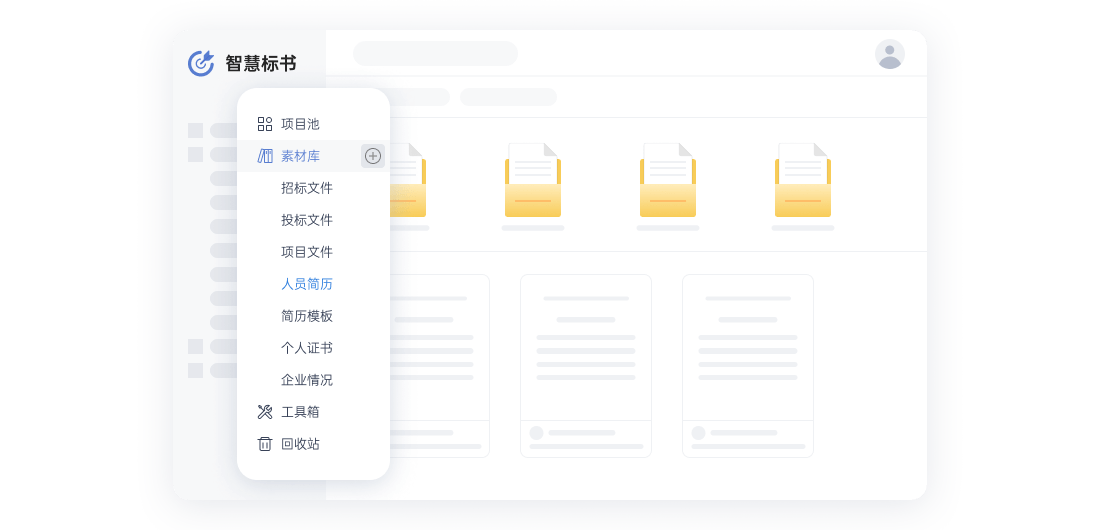Open the user avatar profile icon
The image size is (1100, 530).
click(x=890, y=54)
